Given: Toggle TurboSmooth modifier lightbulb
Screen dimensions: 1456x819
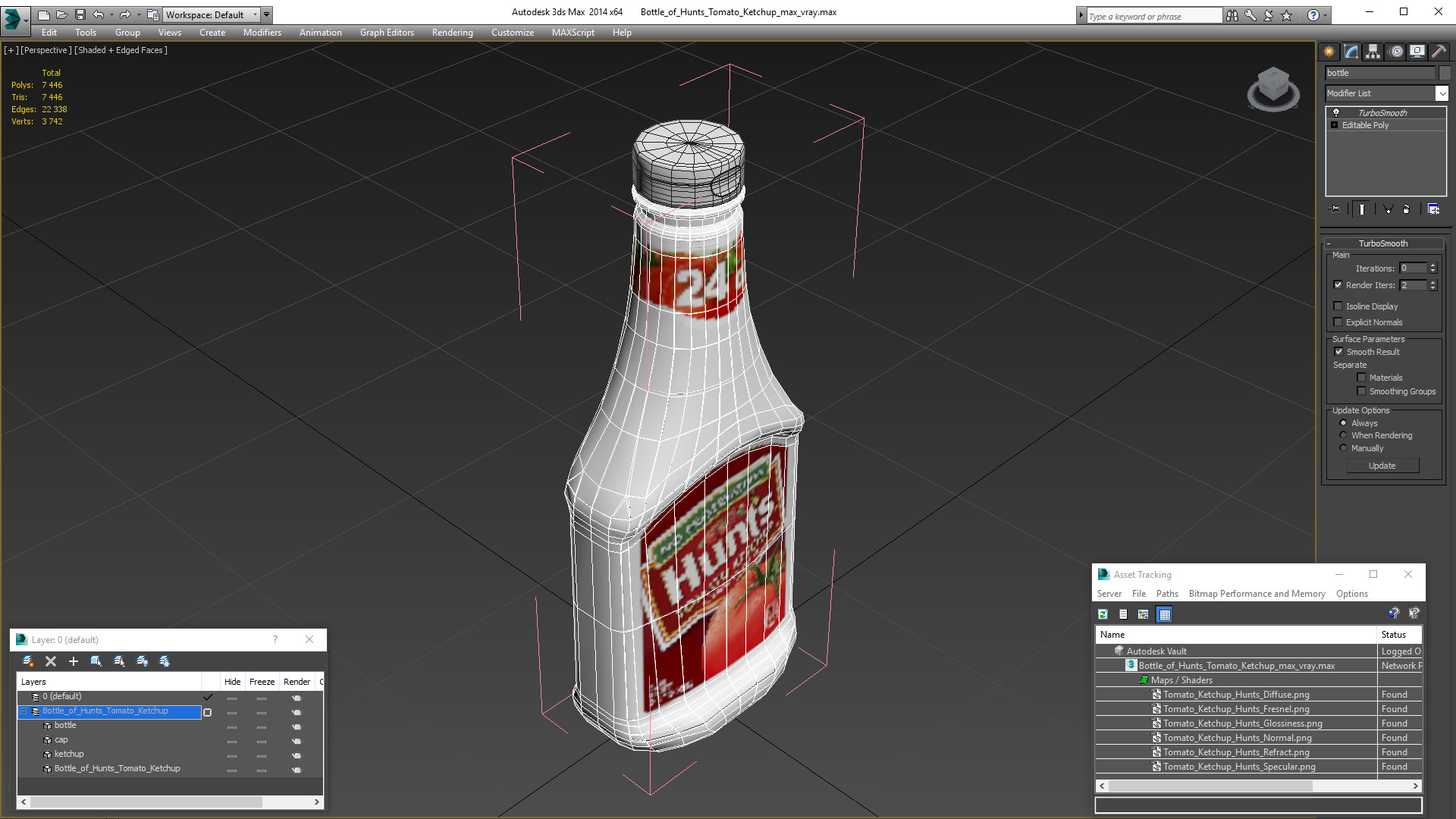Looking at the screenshot, I should (x=1336, y=112).
